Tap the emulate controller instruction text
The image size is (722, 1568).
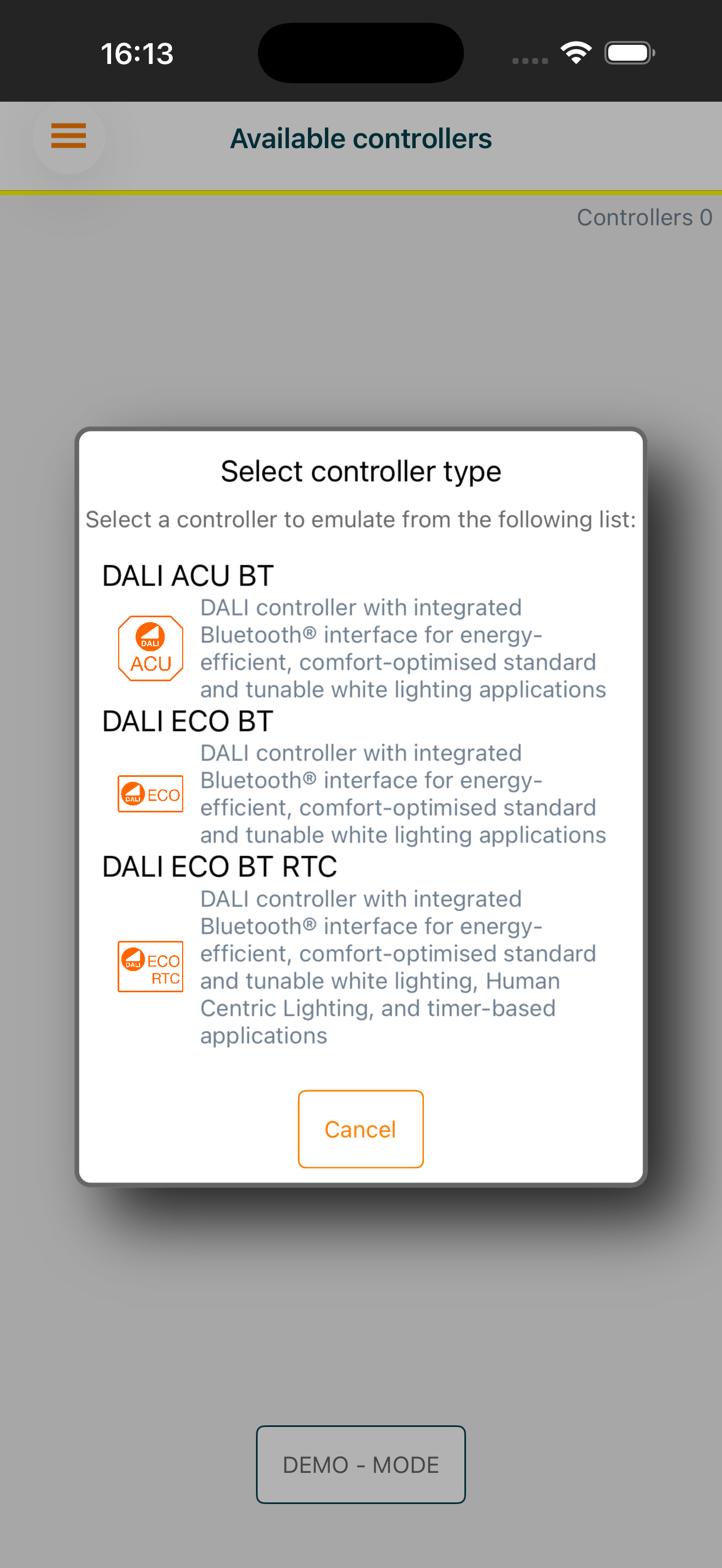pos(360,519)
